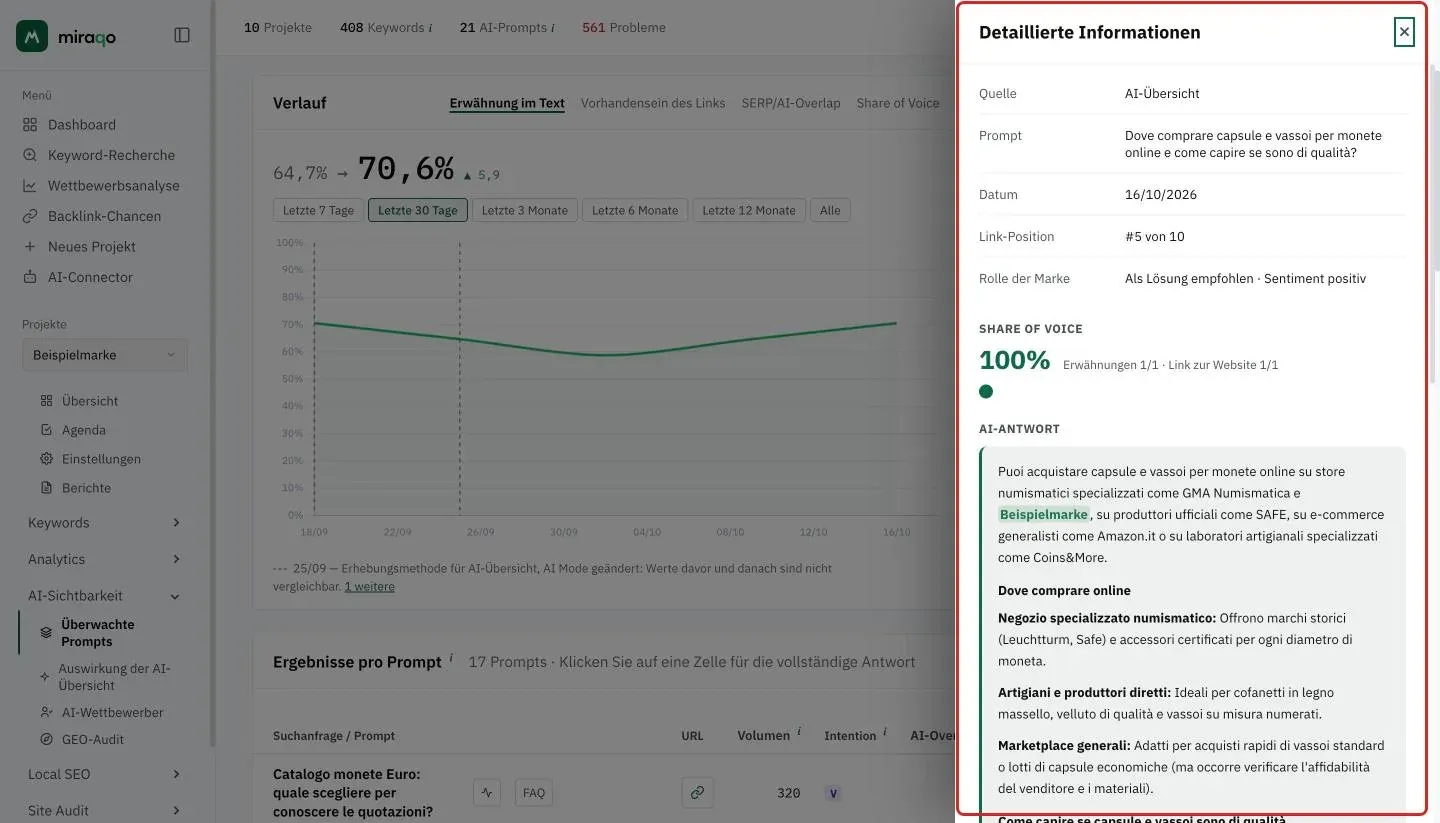Viewport: 1440px width, 823px height.
Task: Click the info icon next to Volumen header
Action: point(799,732)
